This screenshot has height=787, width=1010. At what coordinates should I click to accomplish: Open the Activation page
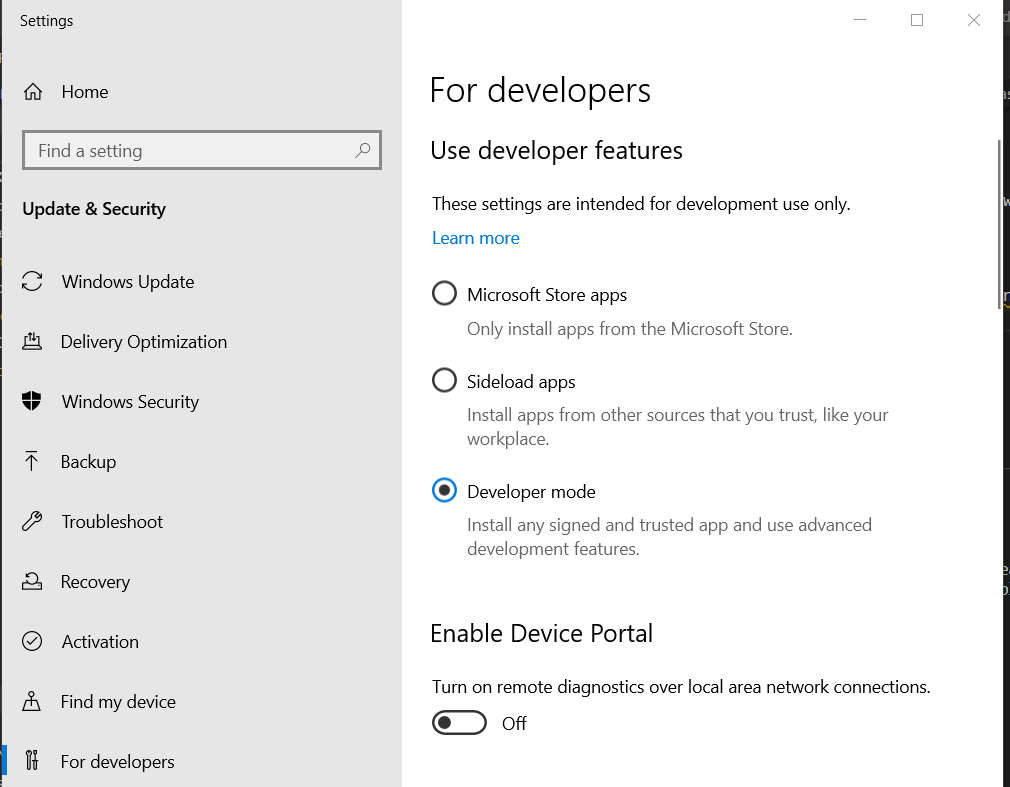(201, 641)
